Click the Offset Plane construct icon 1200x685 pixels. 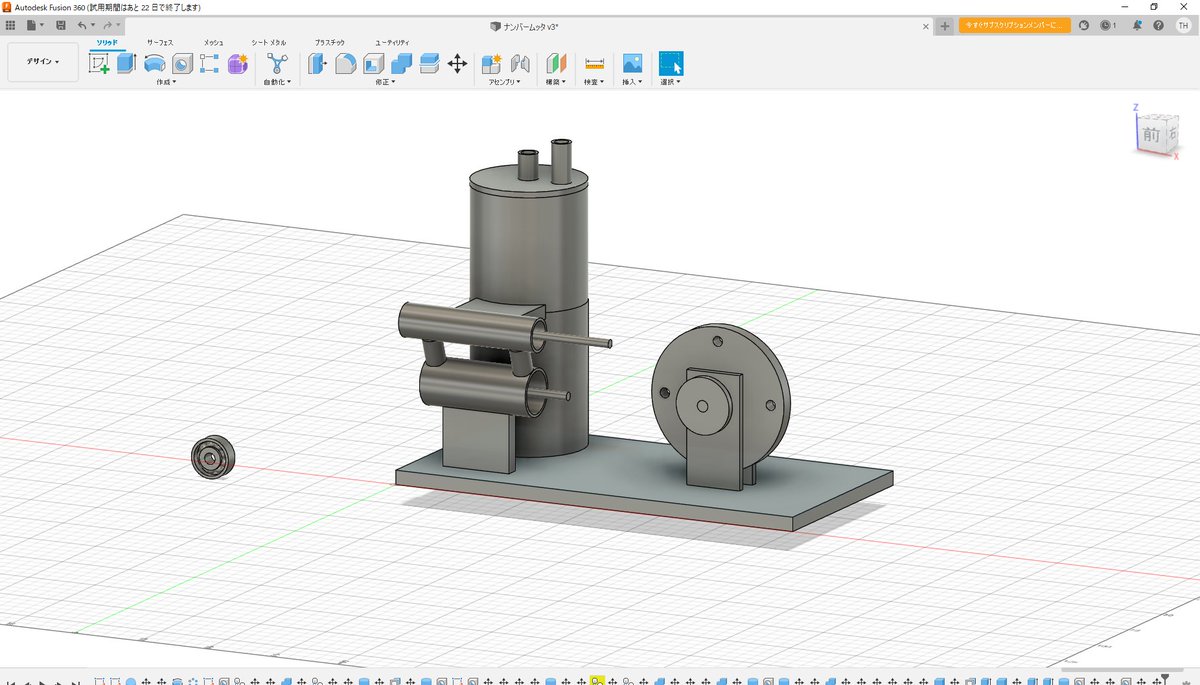tap(557, 64)
